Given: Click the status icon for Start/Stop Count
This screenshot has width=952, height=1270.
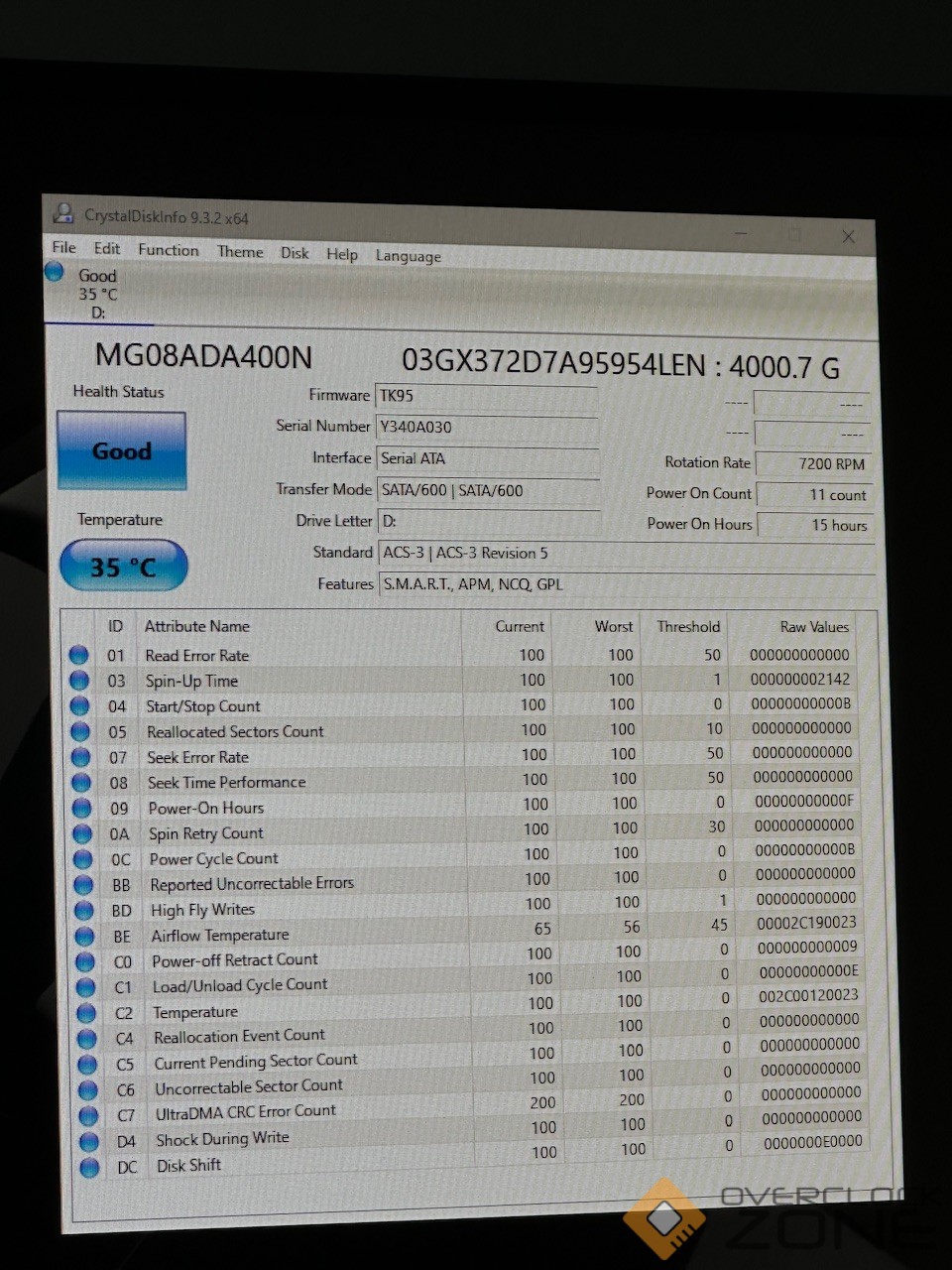Looking at the screenshot, I should [79, 706].
